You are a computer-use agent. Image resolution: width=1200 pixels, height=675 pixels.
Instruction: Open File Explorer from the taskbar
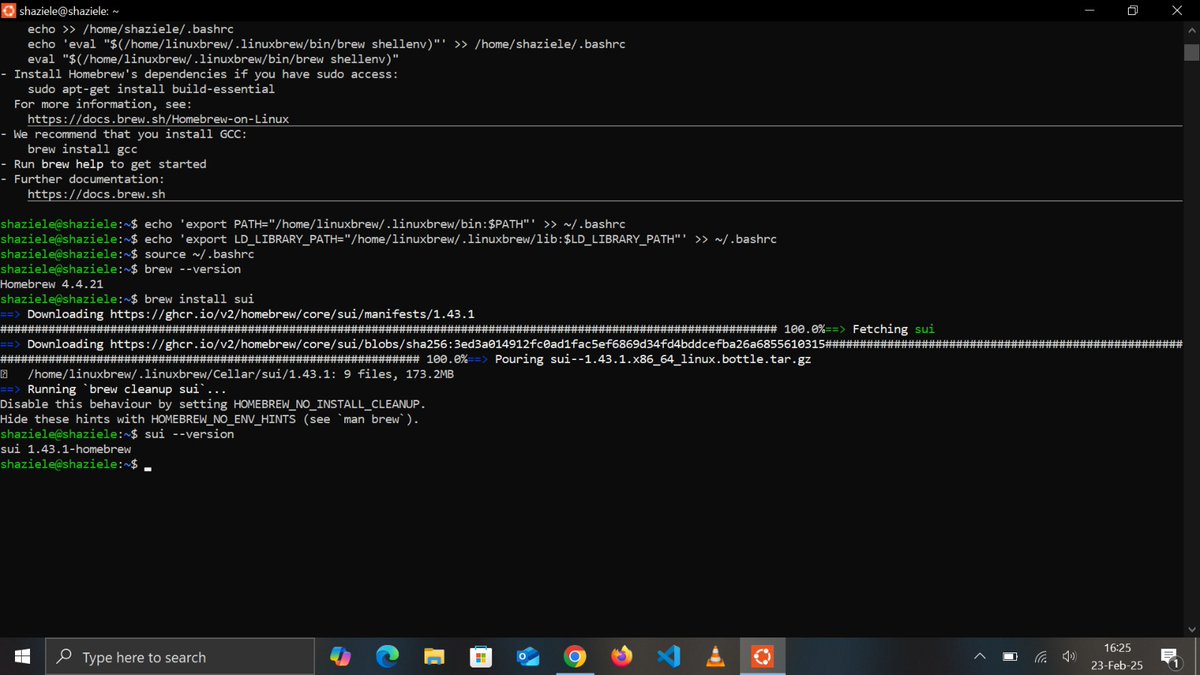click(434, 657)
